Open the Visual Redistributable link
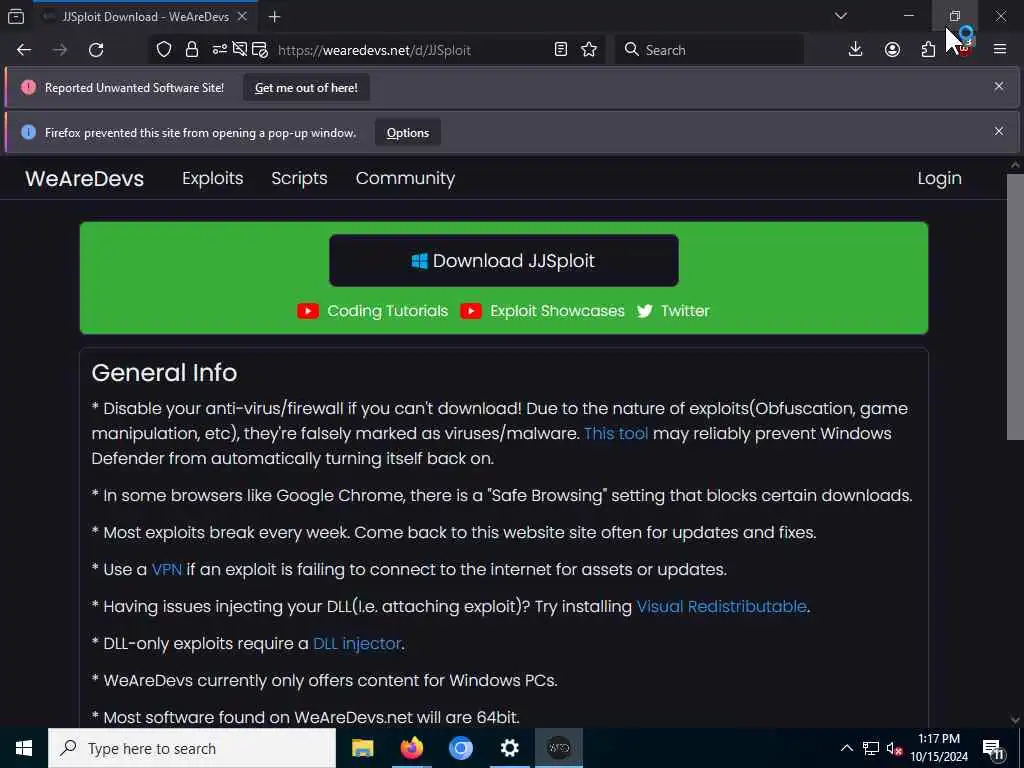Image resolution: width=1024 pixels, height=768 pixels. point(722,607)
